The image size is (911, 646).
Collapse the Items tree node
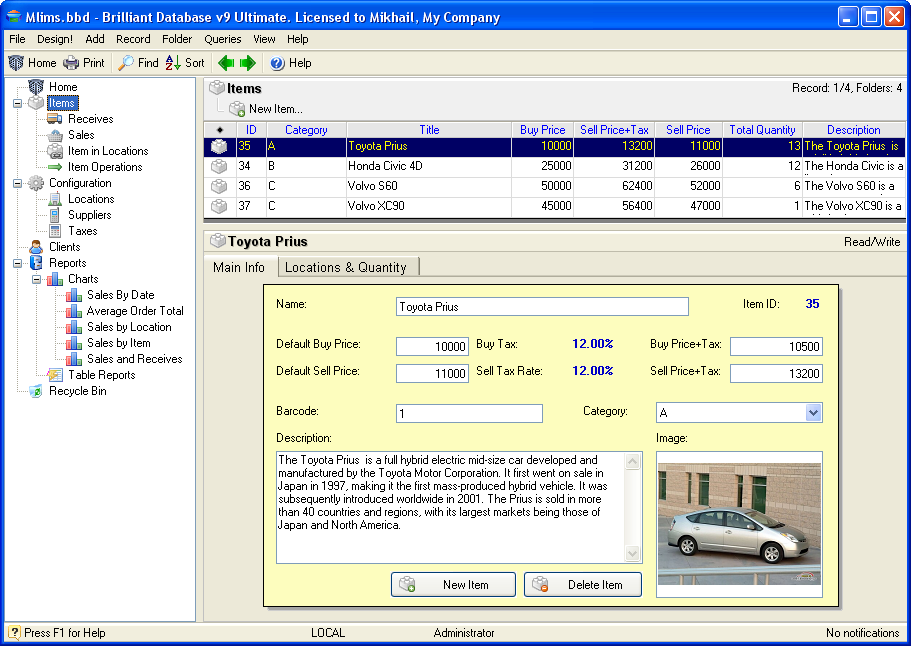pos(18,103)
